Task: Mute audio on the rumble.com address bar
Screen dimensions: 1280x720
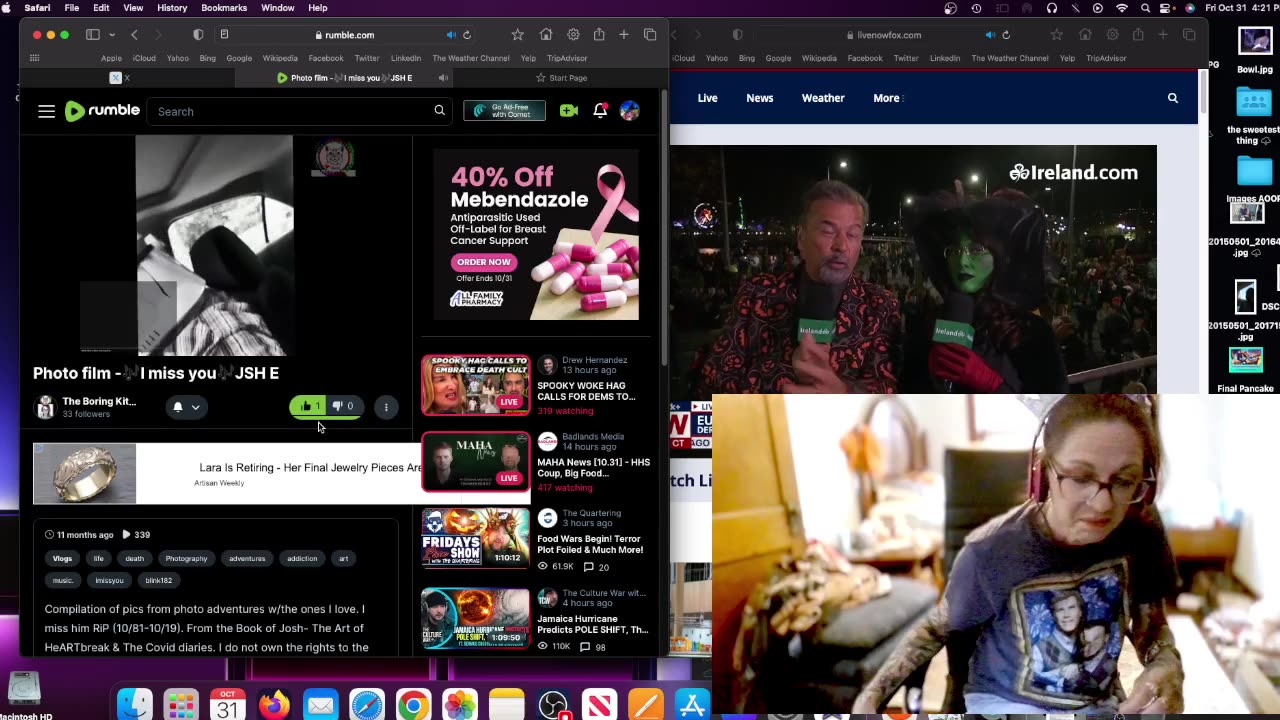Action: click(451, 35)
